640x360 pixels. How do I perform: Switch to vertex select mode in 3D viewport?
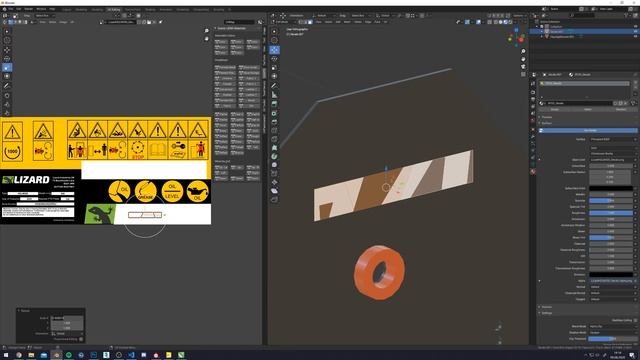pos(301,22)
